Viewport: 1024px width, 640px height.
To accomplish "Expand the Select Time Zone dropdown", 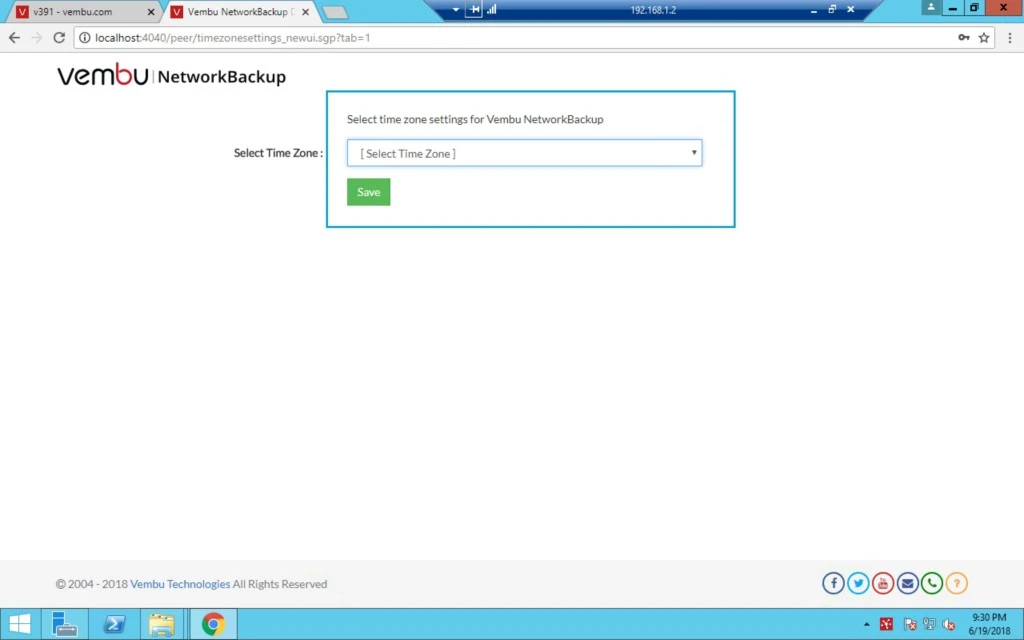I will pyautogui.click(x=524, y=153).
